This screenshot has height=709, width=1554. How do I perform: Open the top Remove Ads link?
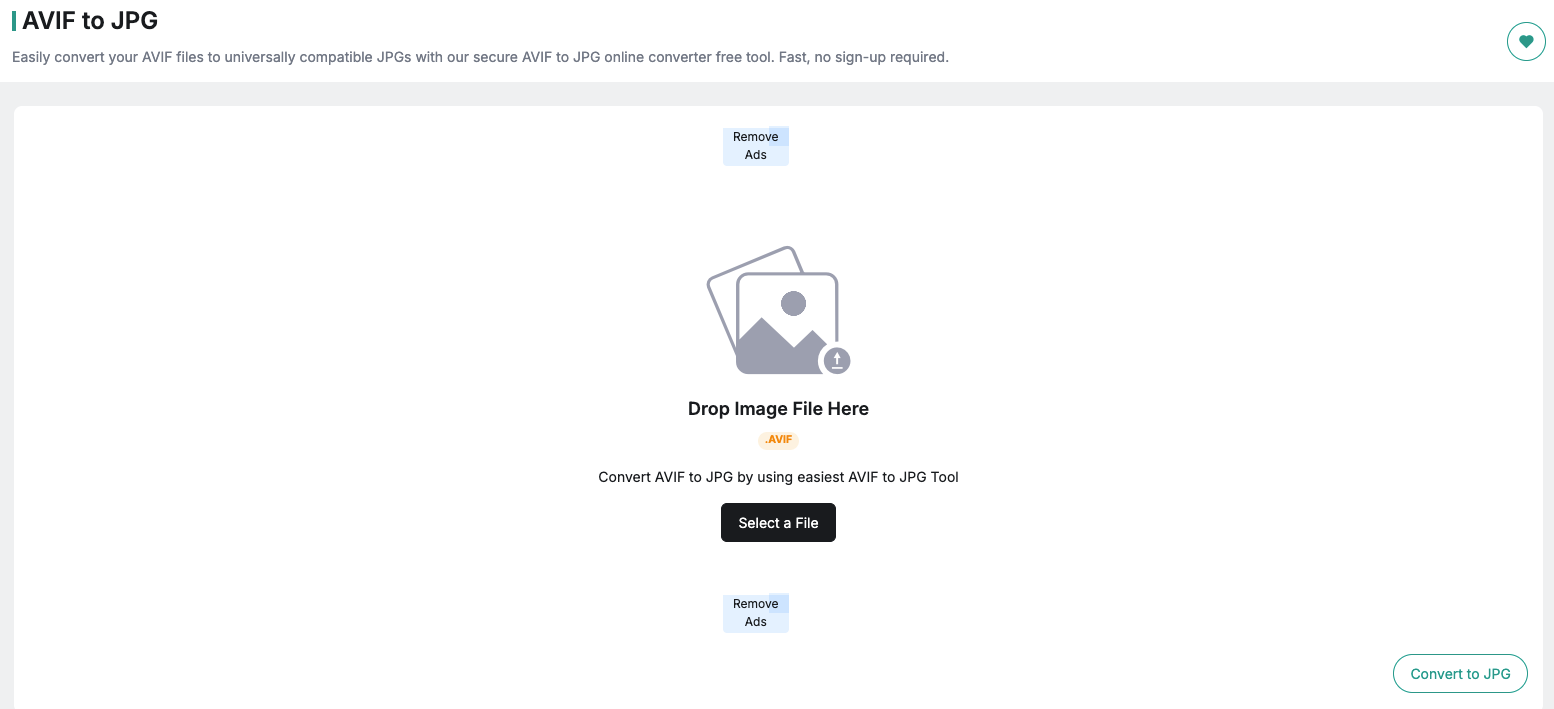(x=756, y=146)
